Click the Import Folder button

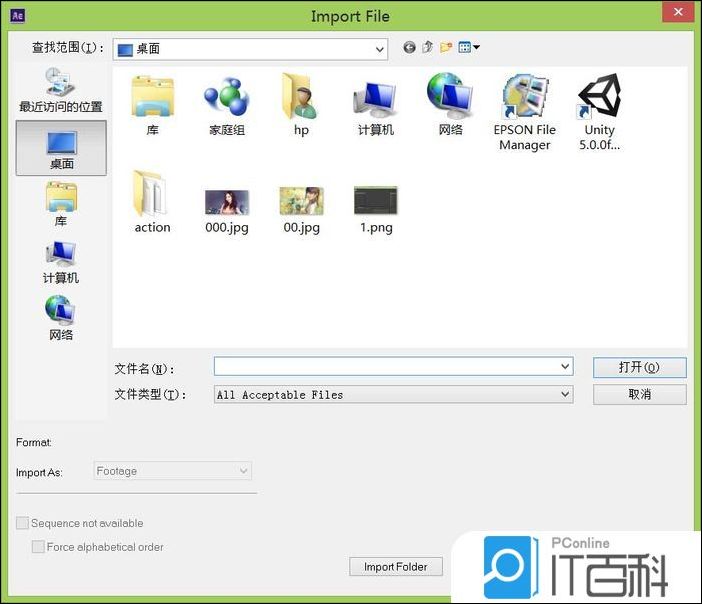coord(396,567)
